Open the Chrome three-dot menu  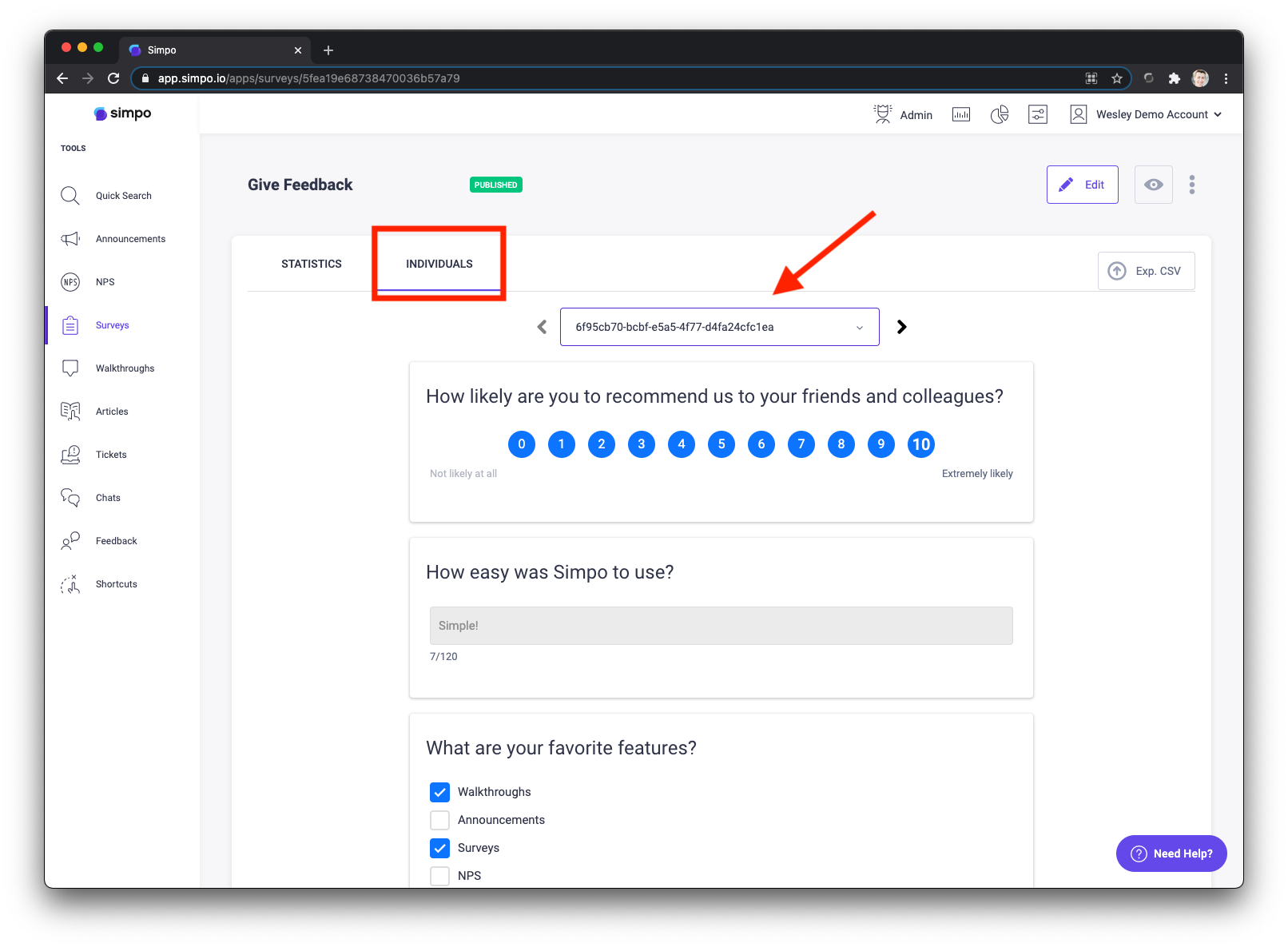(x=1226, y=78)
